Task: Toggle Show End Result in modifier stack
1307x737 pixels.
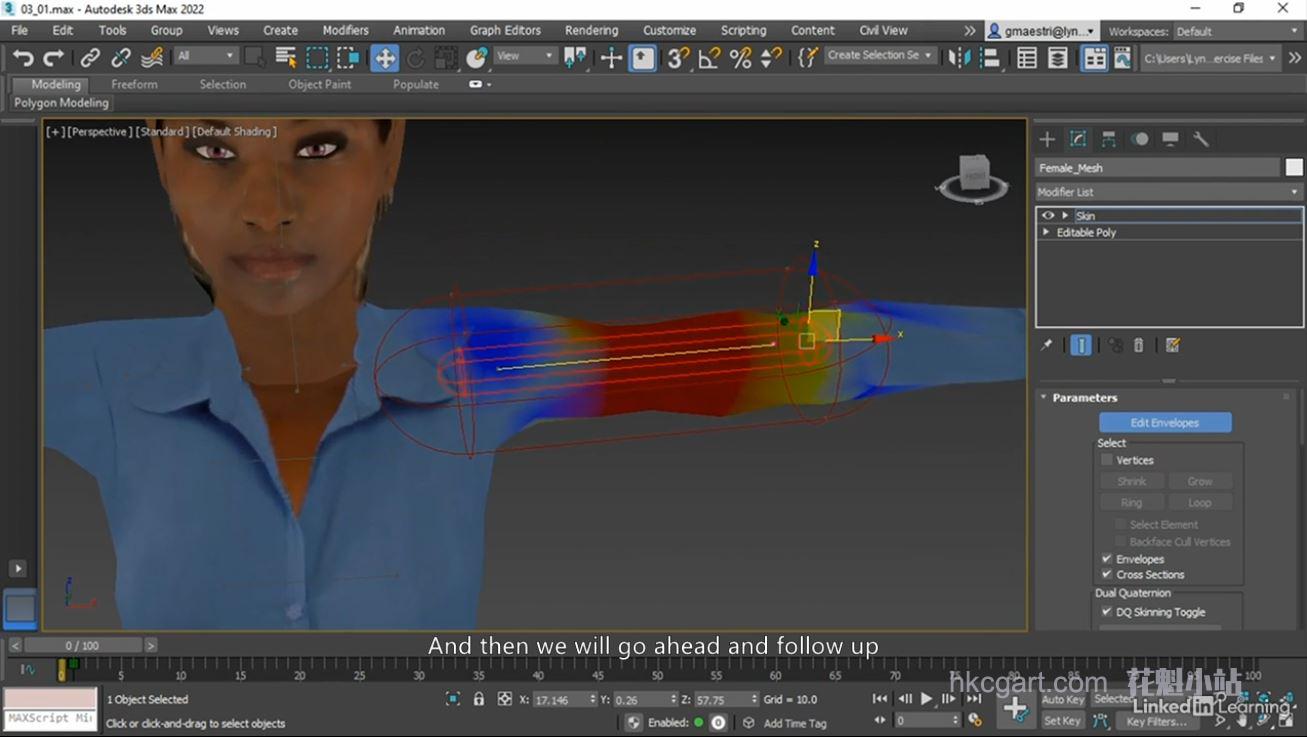Action: [1081, 345]
